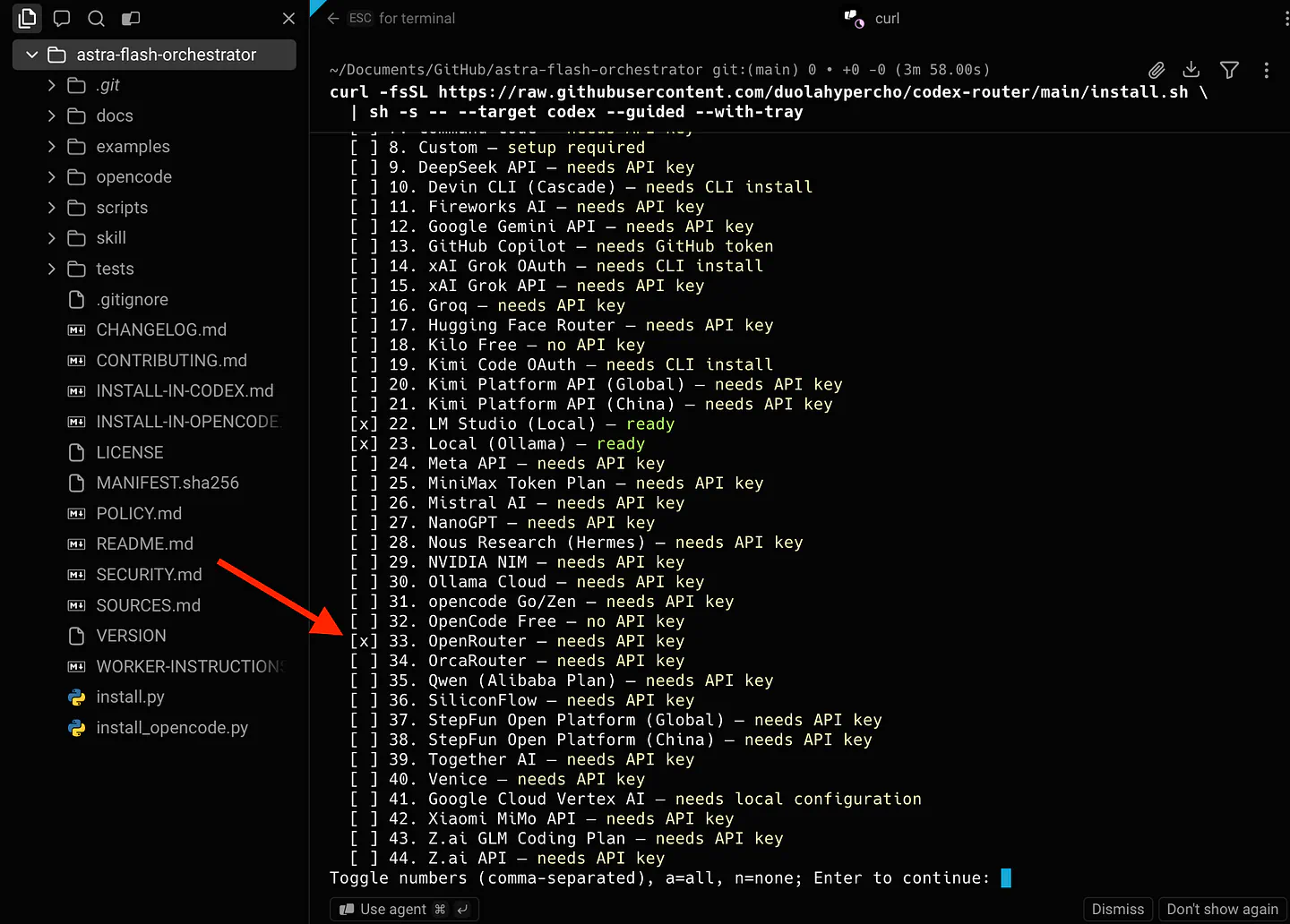Image resolution: width=1290 pixels, height=924 pixels.
Task: Expand the tests folder
Action: coord(51,269)
